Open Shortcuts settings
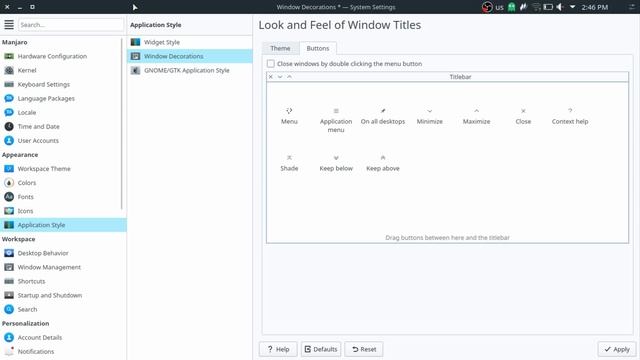Screen dimensions: 640x360 coord(63,281)
